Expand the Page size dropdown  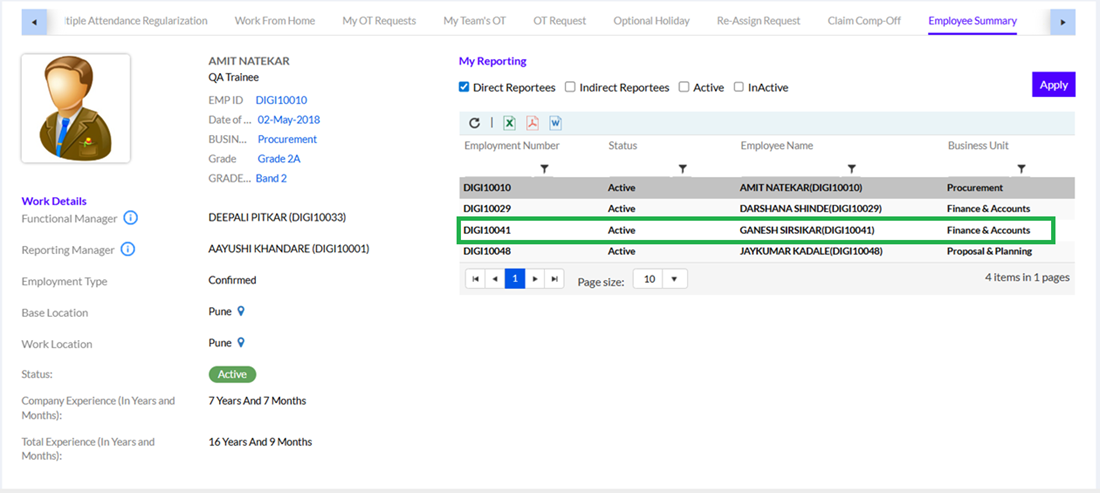(674, 280)
